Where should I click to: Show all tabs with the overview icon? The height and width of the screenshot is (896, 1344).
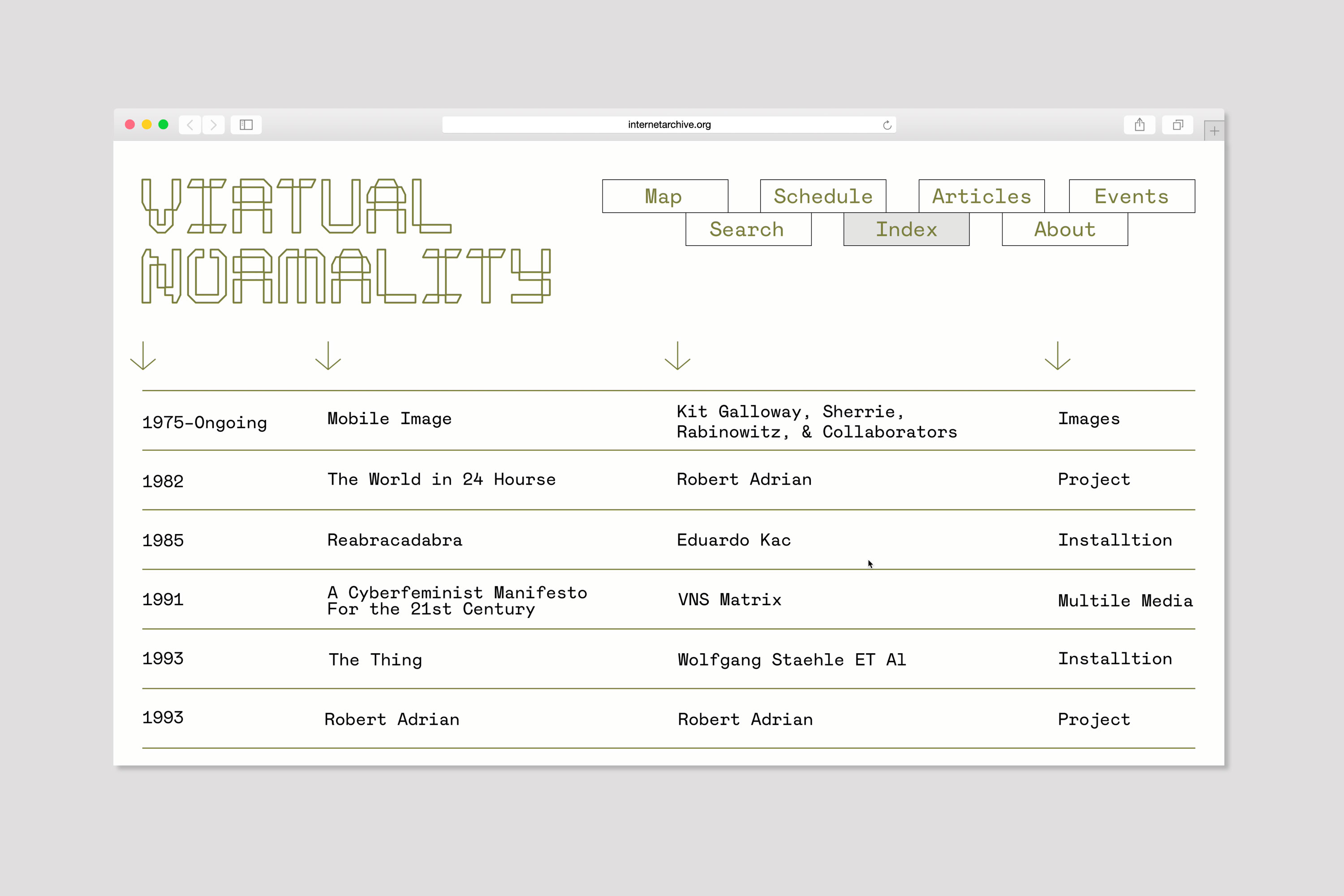[x=1178, y=125]
